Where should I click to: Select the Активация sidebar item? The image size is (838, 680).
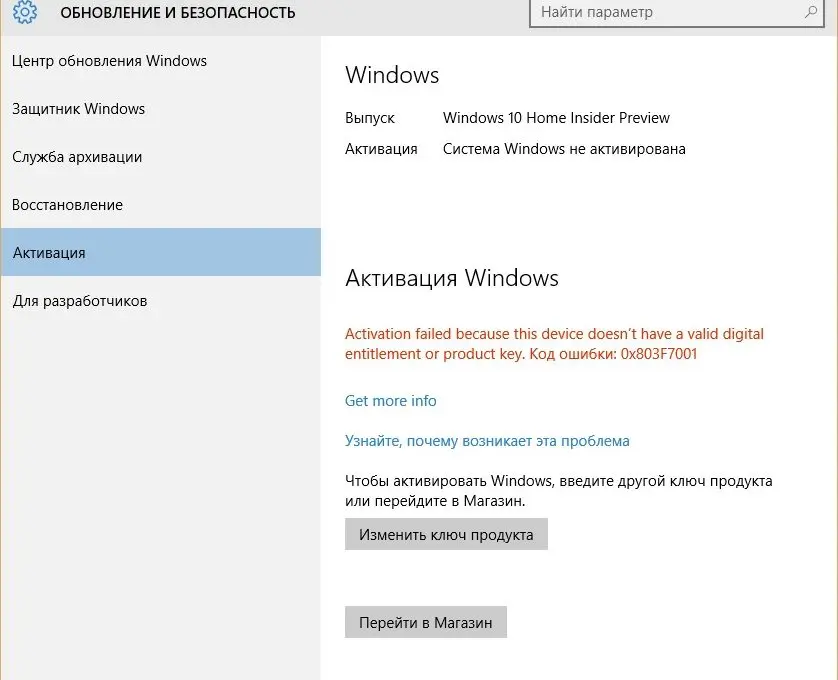click(x=160, y=252)
